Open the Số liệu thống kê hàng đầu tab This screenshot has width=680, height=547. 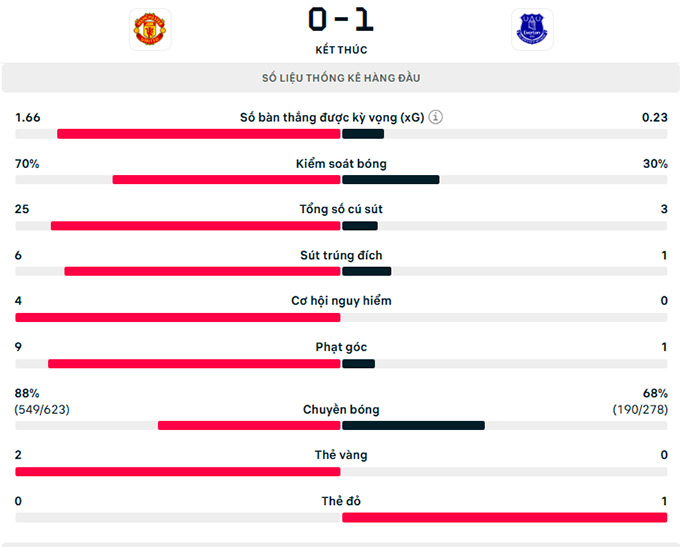pos(341,78)
